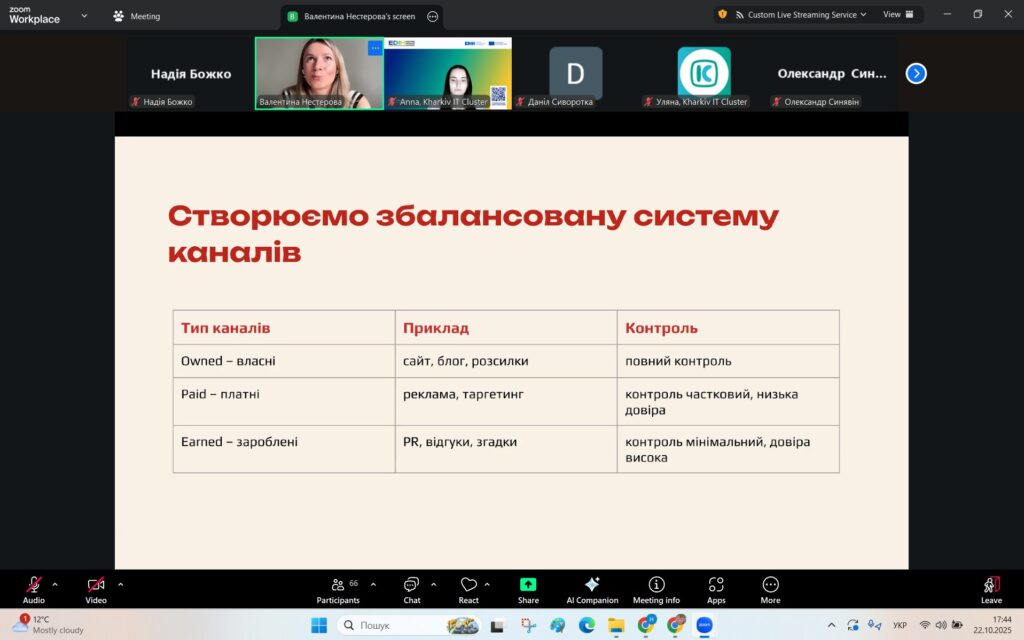This screenshot has width=1024, height=640.
Task: Expand video options arrow next to Video
Action: (120, 584)
